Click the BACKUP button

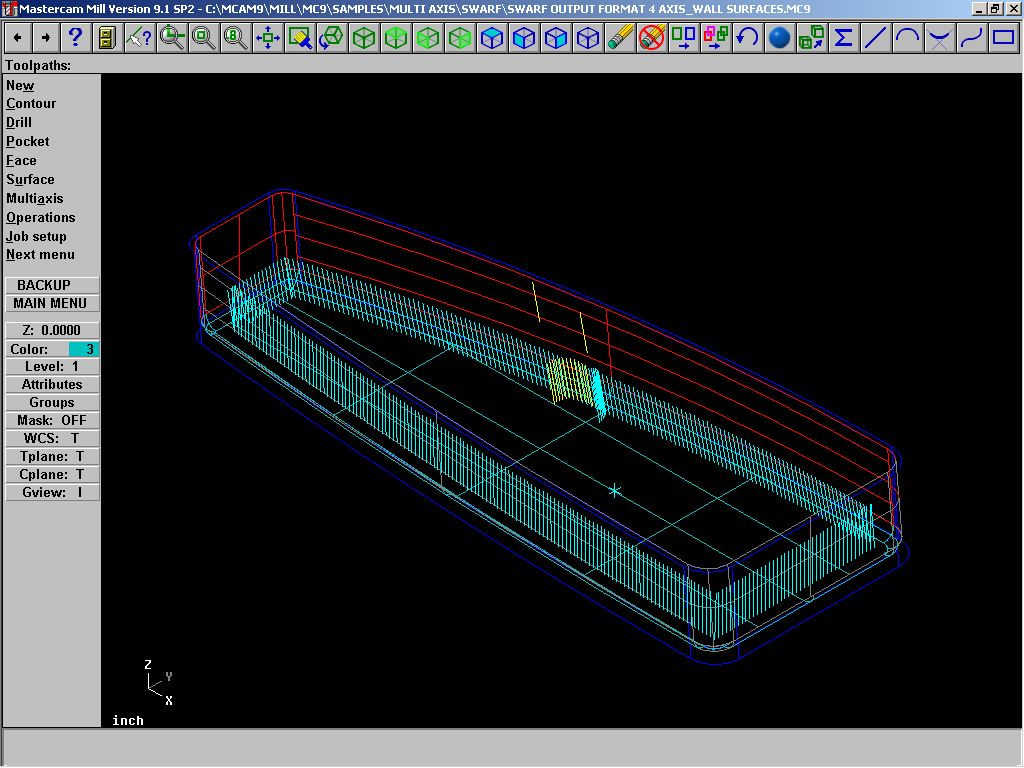coord(52,285)
